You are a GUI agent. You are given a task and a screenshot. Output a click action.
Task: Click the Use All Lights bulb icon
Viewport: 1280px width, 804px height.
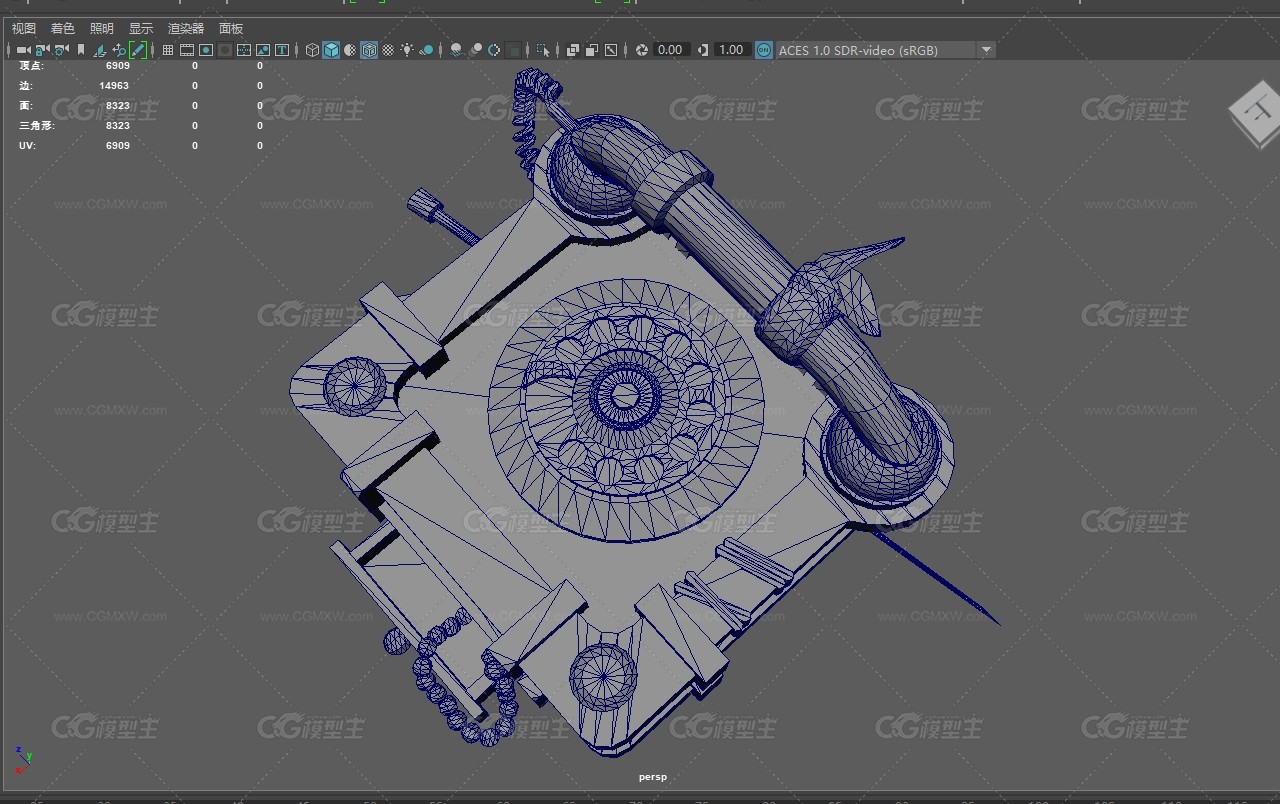coord(408,50)
